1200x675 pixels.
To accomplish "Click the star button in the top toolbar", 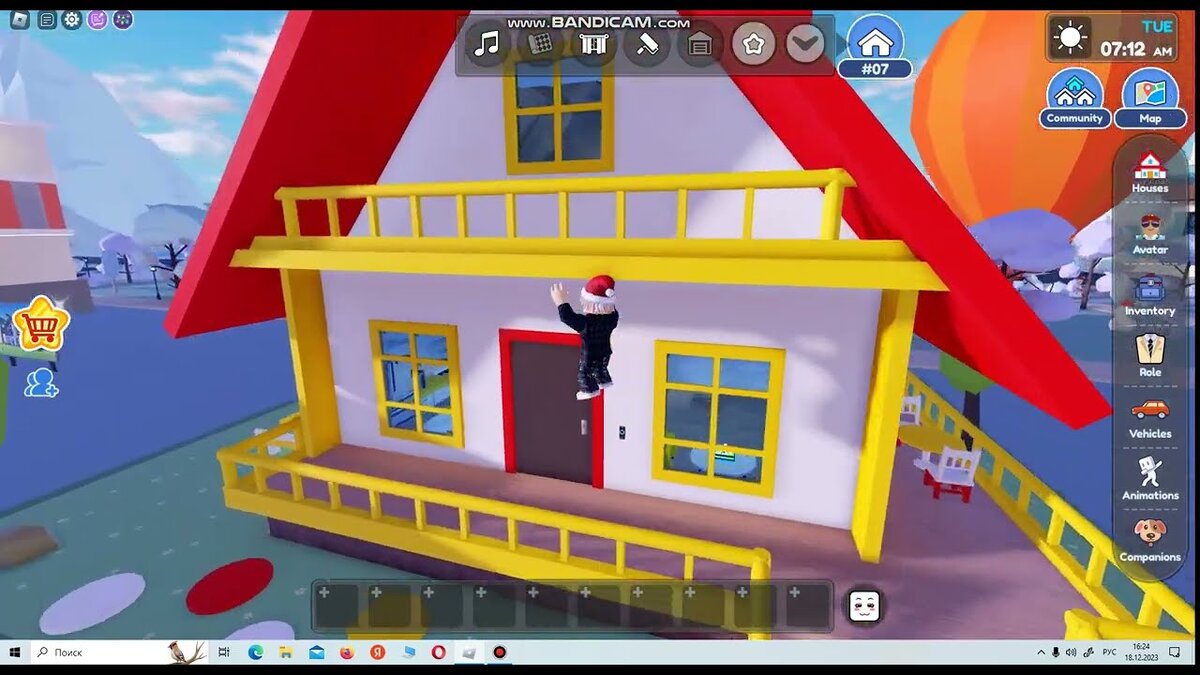I will [x=752, y=44].
